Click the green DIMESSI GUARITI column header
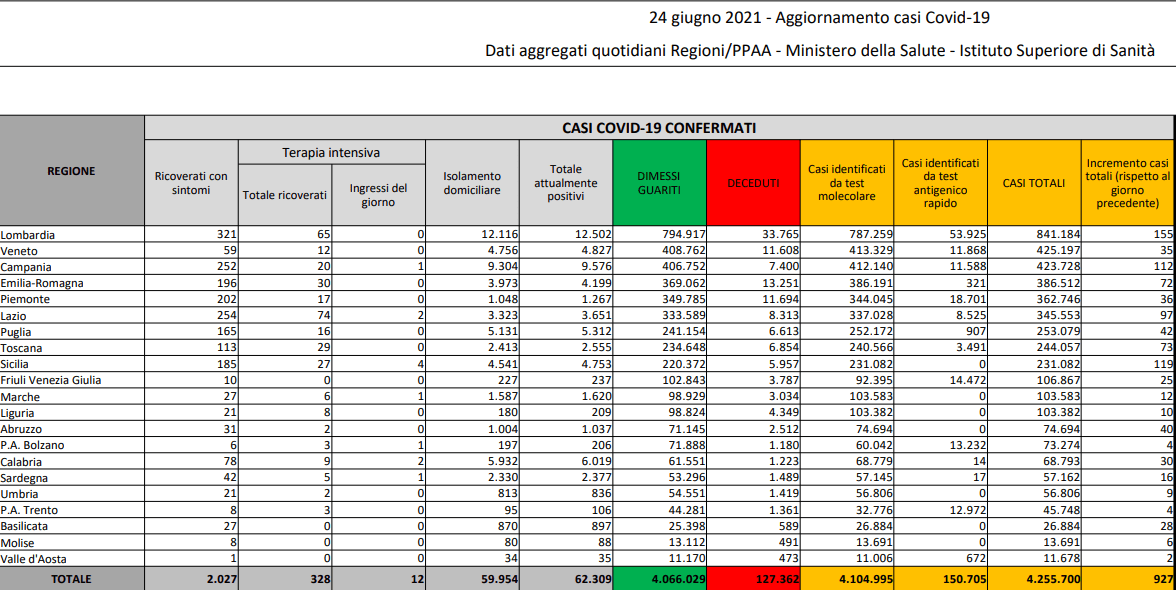 point(659,182)
